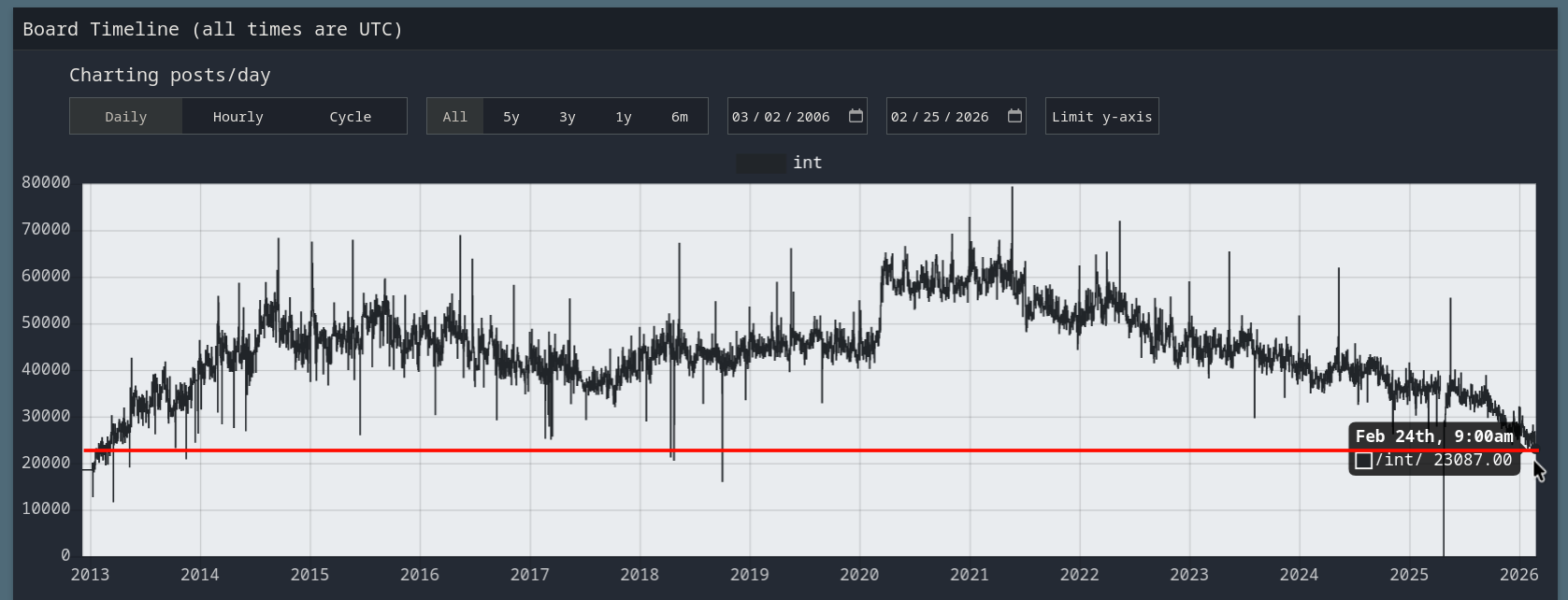Click the 2013 x-axis label
This screenshot has width=1568, height=600.
(x=90, y=575)
